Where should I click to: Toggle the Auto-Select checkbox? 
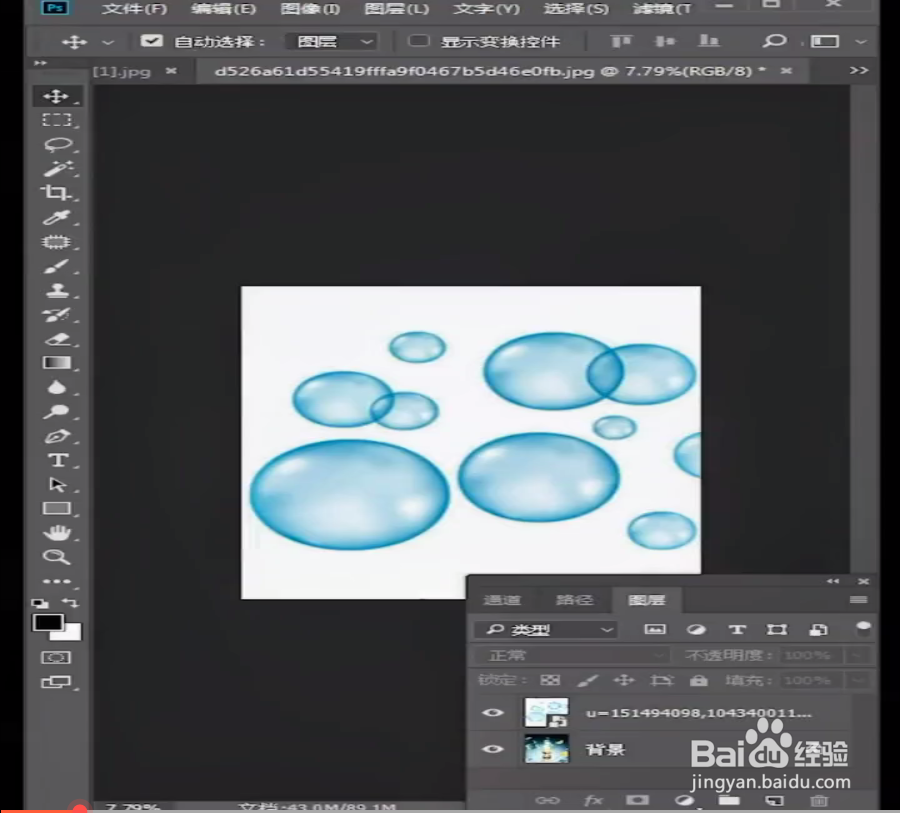152,41
